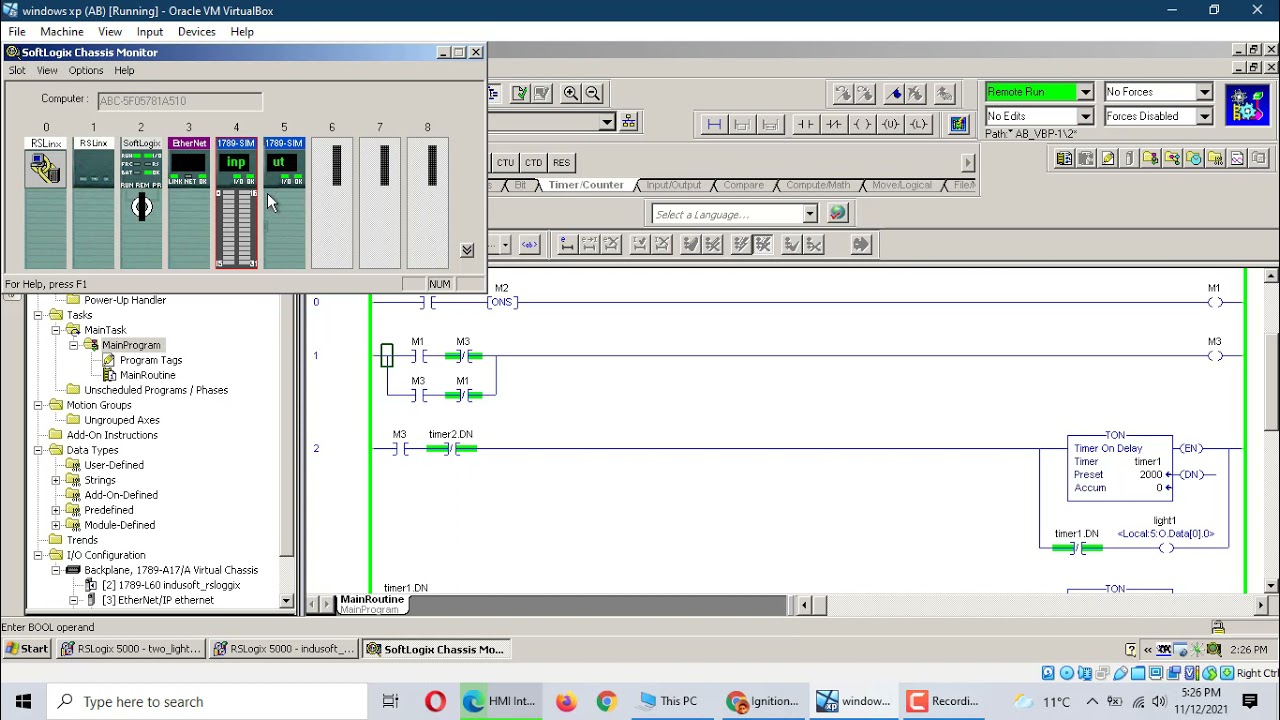Select the Trends folder
This screenshot has height=720, width=1280.
82,540
